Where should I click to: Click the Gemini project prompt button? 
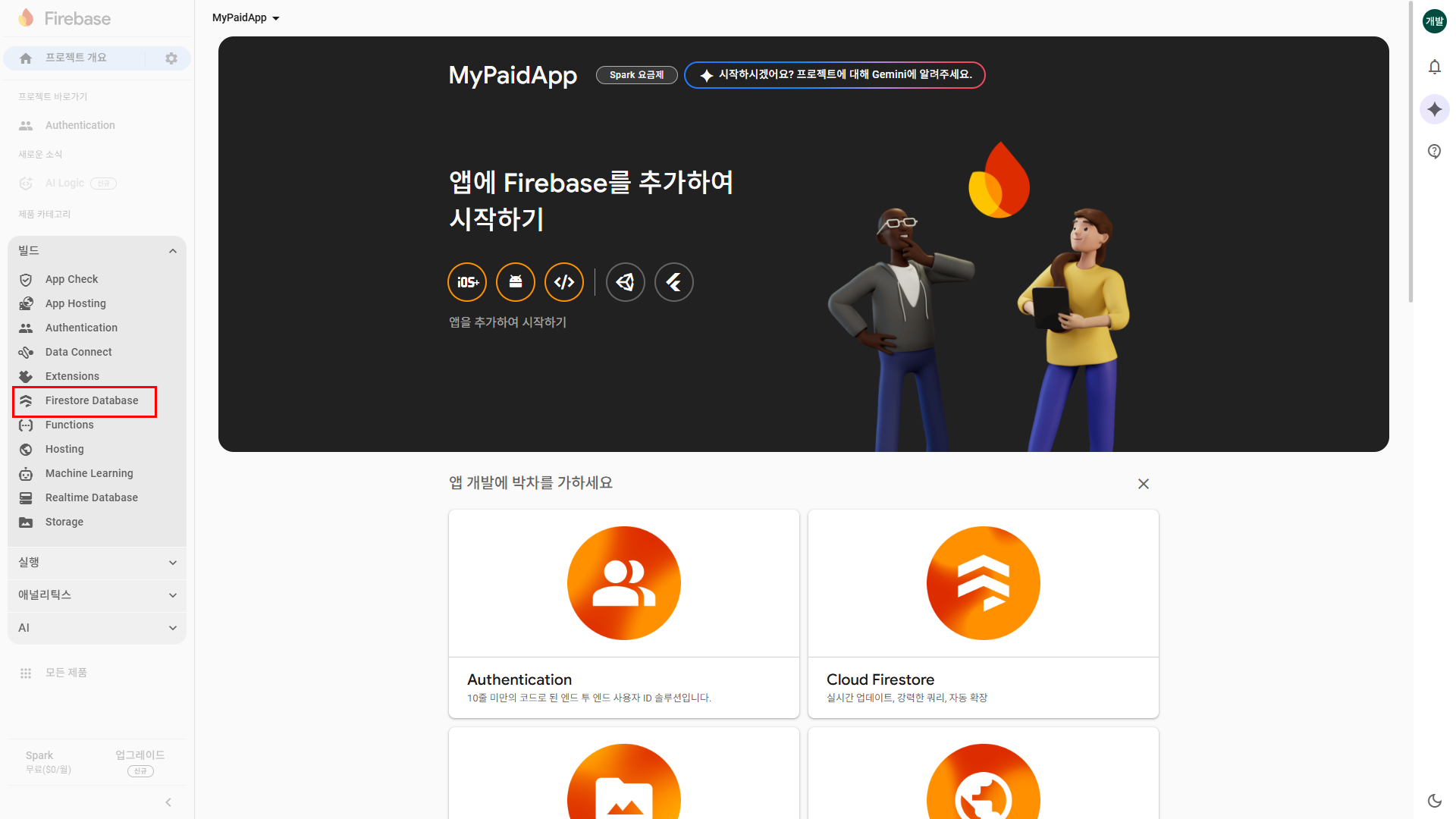click(834, 75)
